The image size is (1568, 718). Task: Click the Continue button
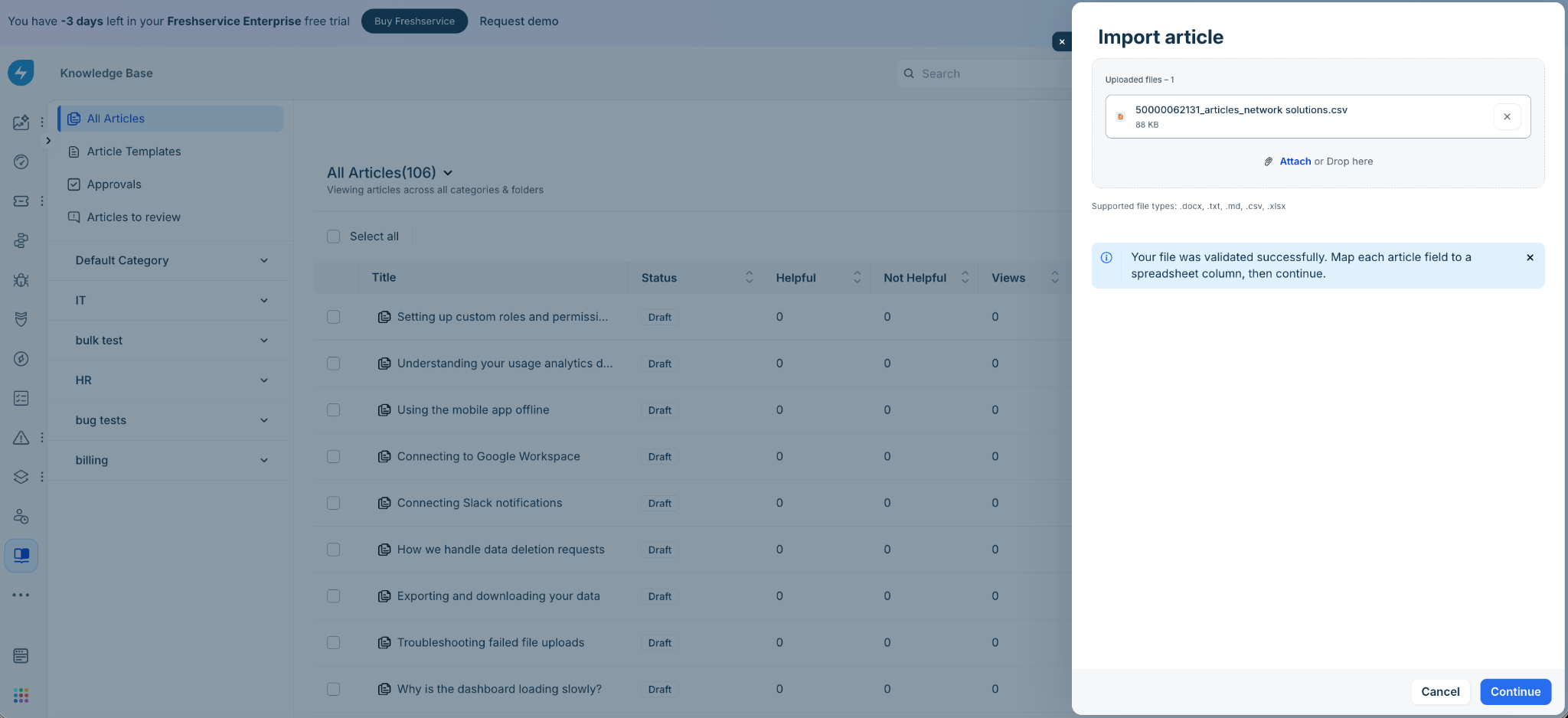click(1515, 691)
